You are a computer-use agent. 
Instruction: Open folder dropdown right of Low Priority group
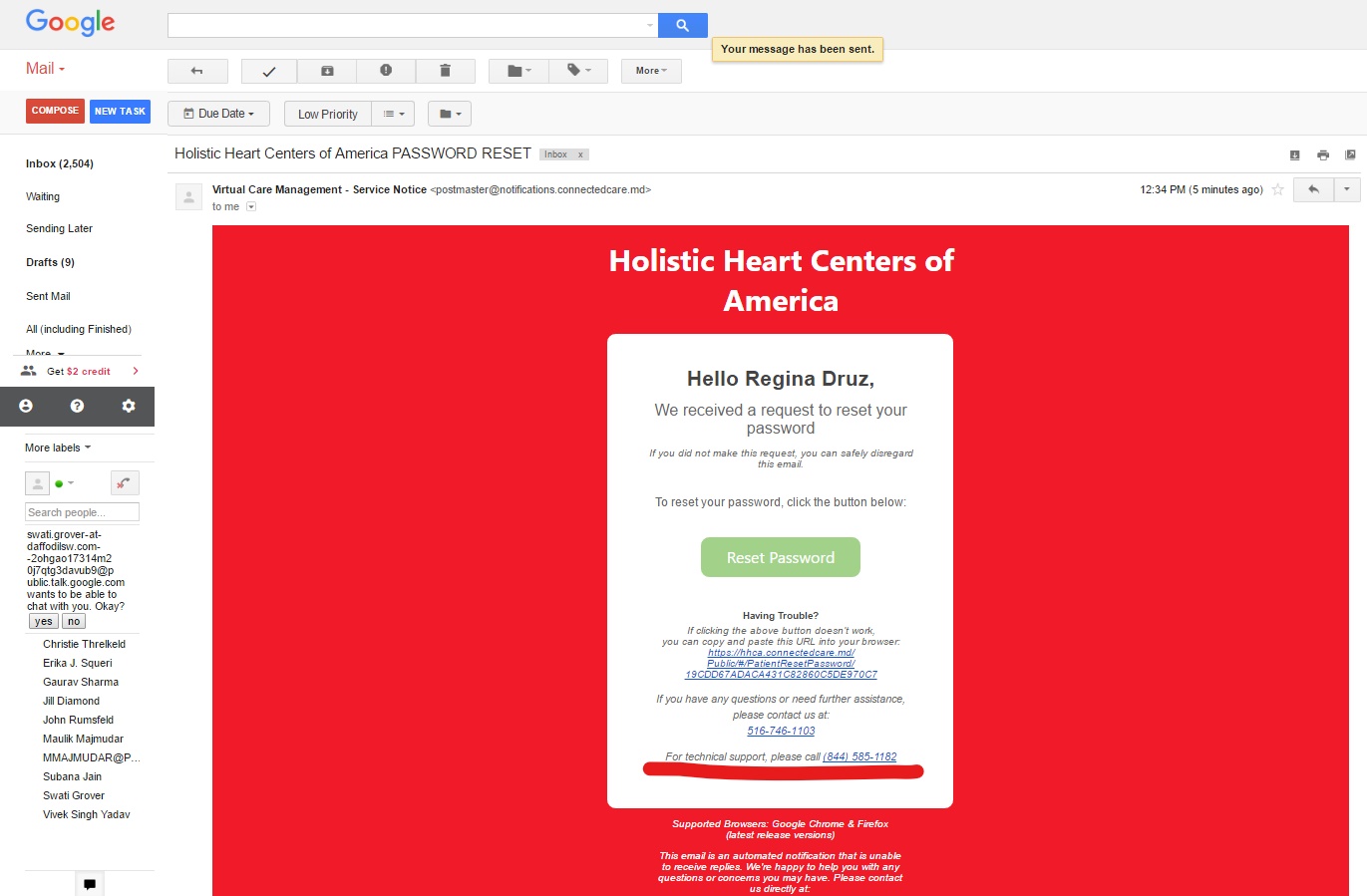[450, 114]
